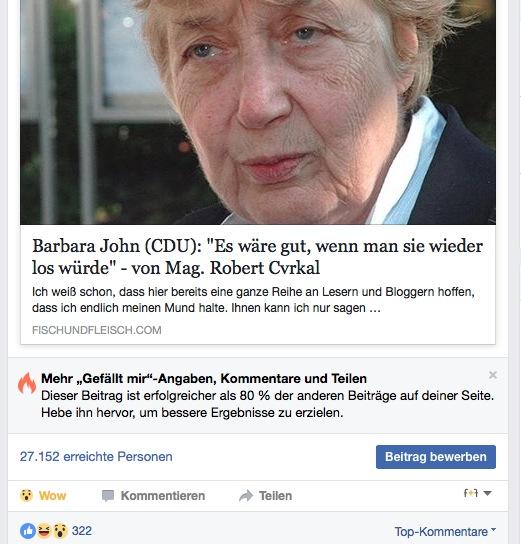
Task: Click the laughing Haha reaction icon
Action: click(x=44, y=531)
